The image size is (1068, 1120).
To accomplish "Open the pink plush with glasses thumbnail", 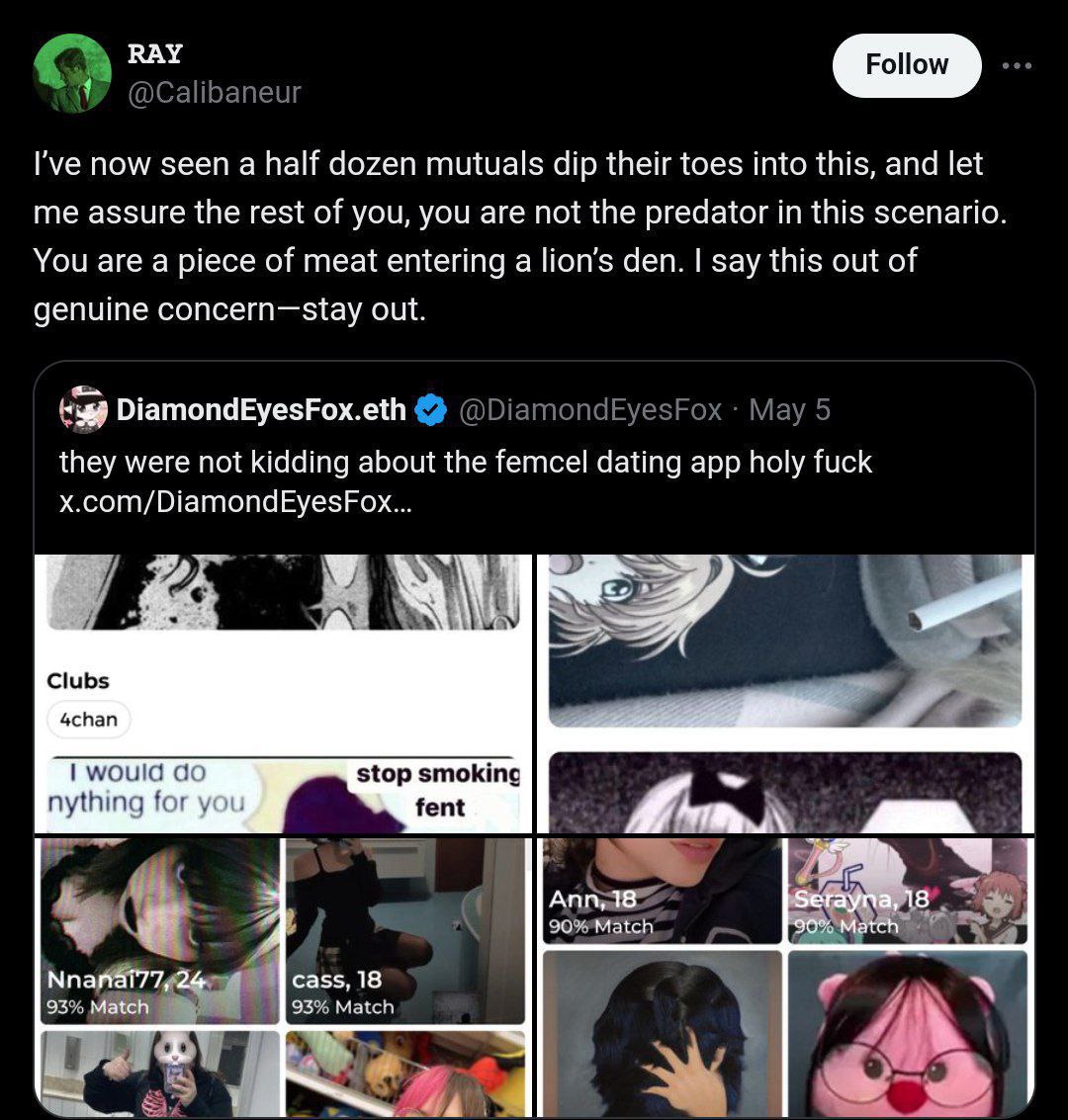I will coord(908,1032).
